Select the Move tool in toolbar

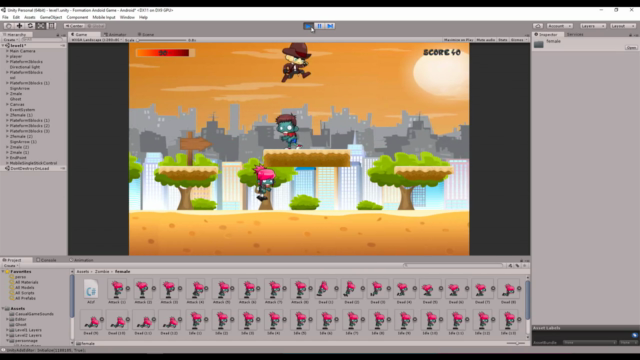coord(19,26)
